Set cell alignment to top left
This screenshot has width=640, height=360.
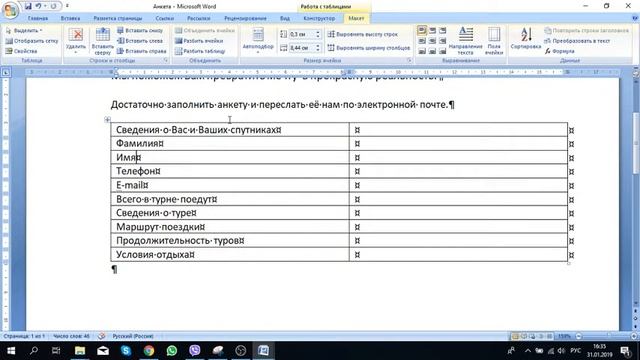coord(422,31)
